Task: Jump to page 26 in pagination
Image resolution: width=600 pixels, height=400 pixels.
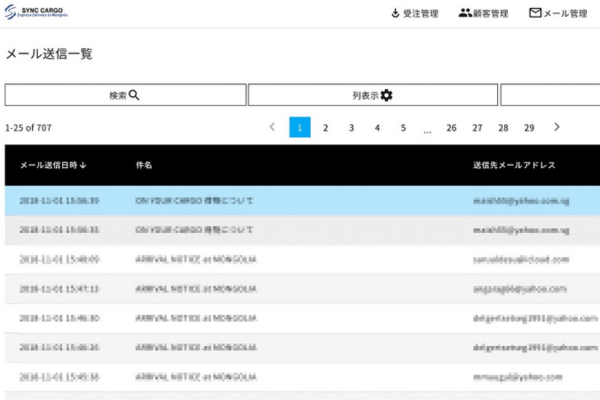Action: coord(451,128)
